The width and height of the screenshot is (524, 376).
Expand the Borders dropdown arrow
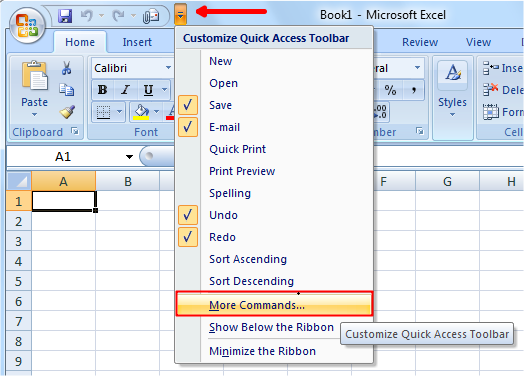119,112
